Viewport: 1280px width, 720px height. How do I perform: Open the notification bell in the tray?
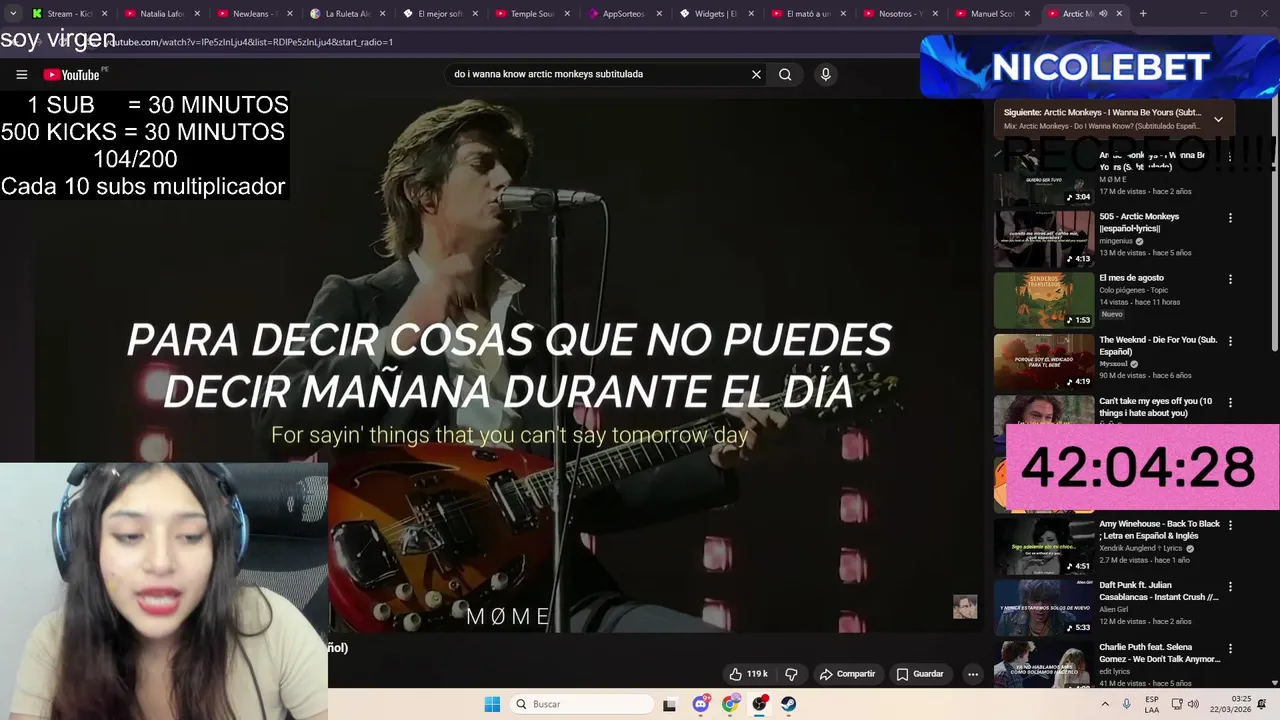pos(1262,704)
